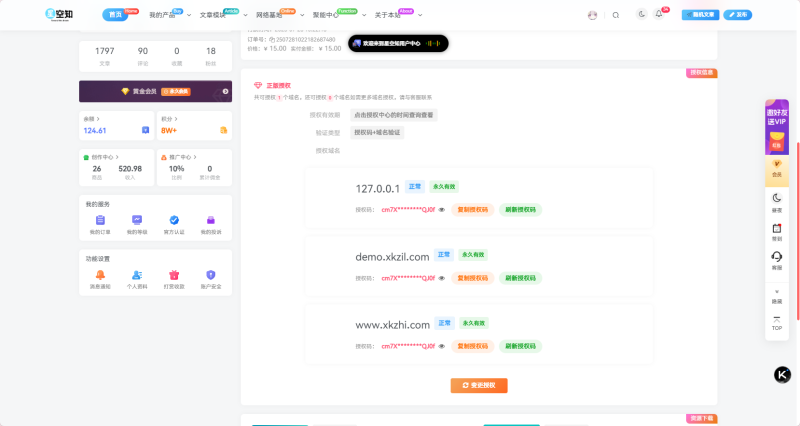Open 文章模块 menu item
800x426 pixels.
click(x=213, y=15)
